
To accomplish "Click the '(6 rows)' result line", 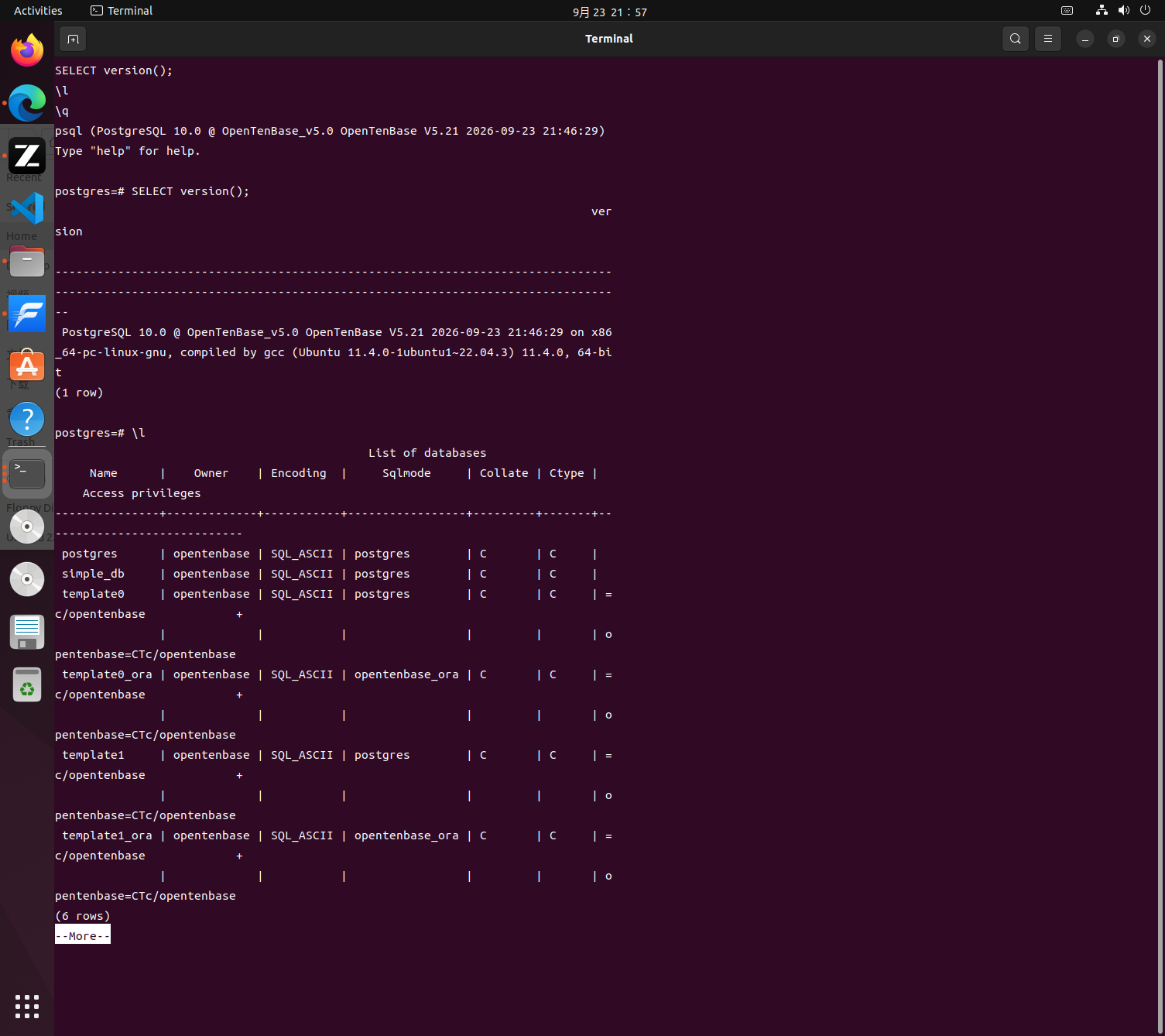I will tap(83, 916).
